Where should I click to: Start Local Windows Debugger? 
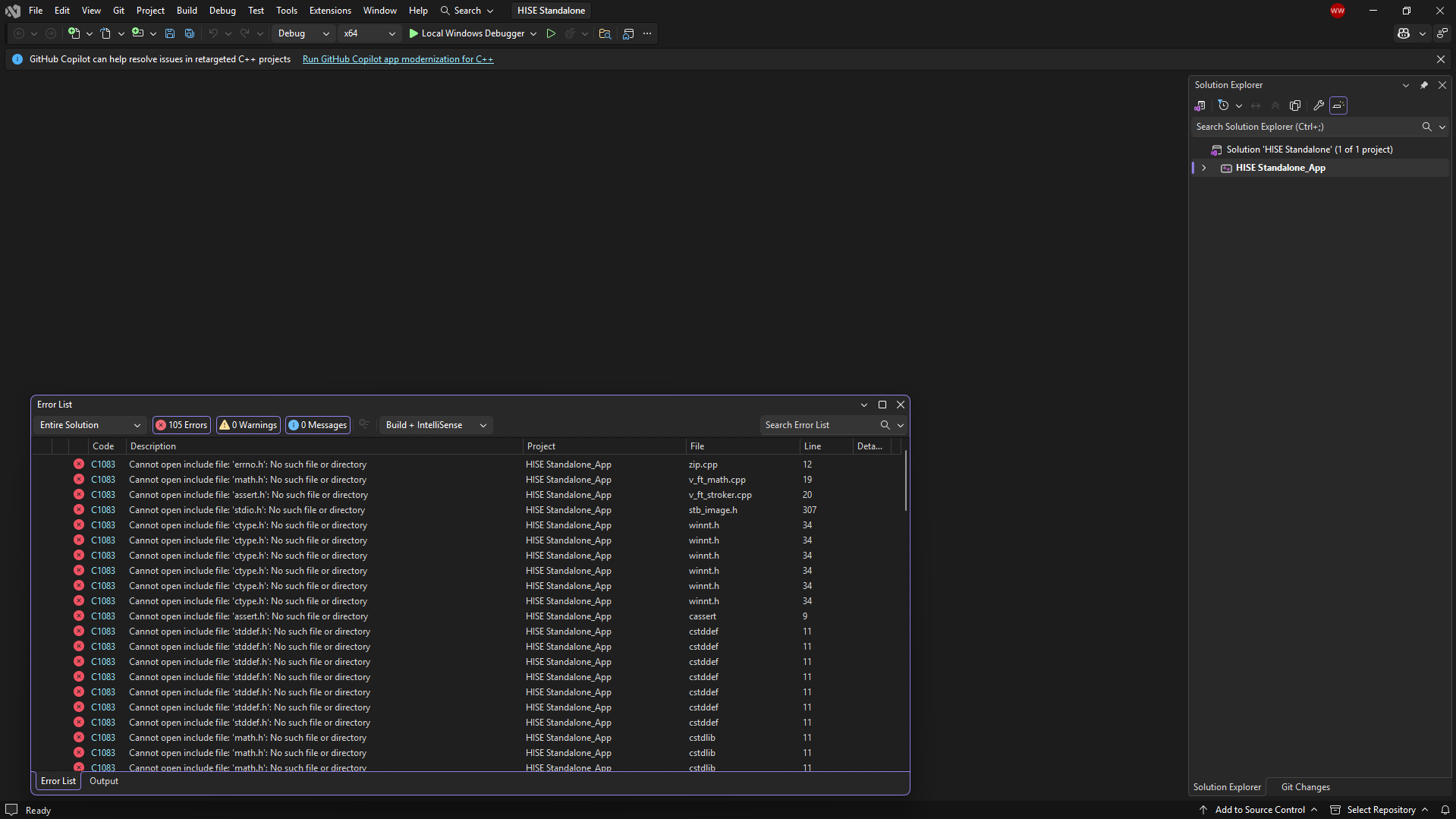tap(466, 33)
